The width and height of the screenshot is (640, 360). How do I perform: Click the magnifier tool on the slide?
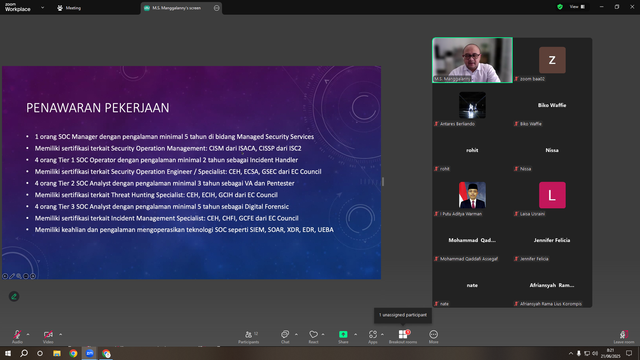[x=19, y=276]
